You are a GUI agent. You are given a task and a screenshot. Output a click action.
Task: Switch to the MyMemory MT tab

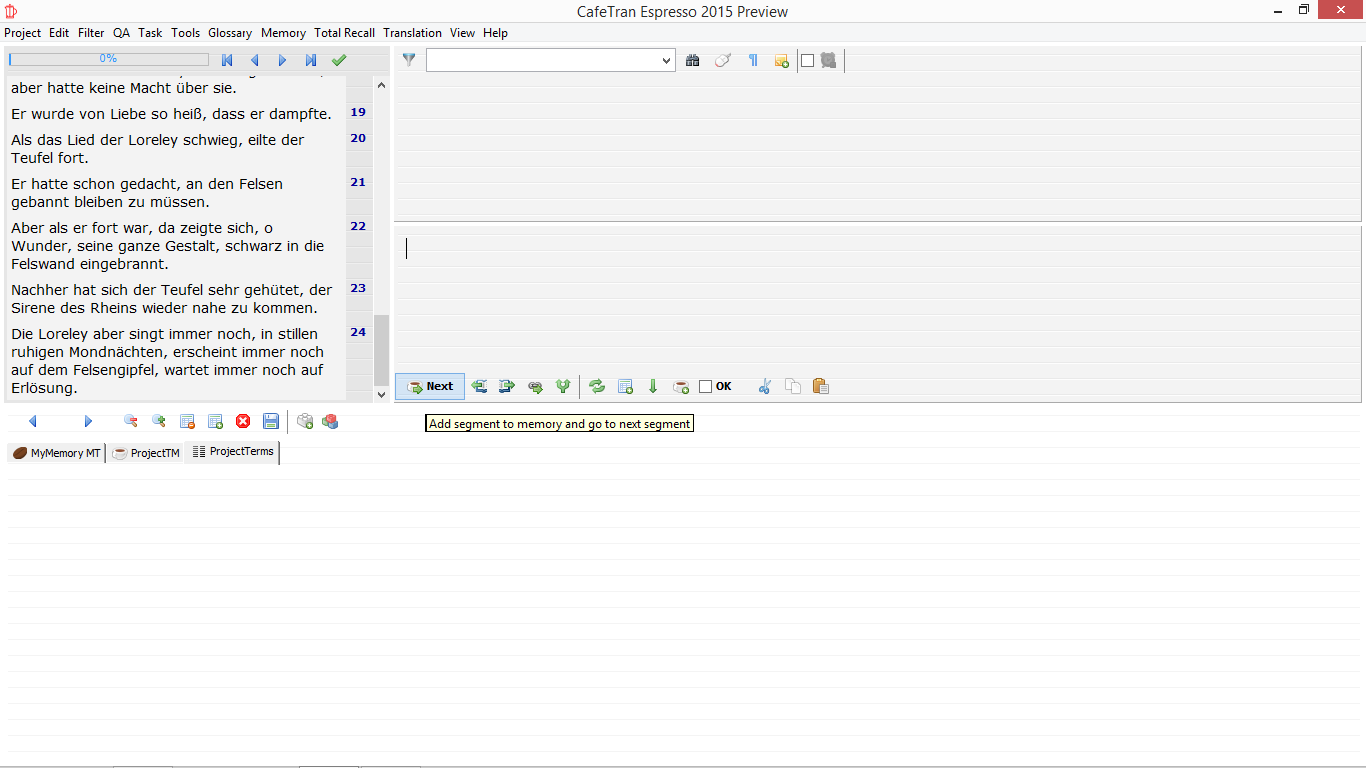56,453
